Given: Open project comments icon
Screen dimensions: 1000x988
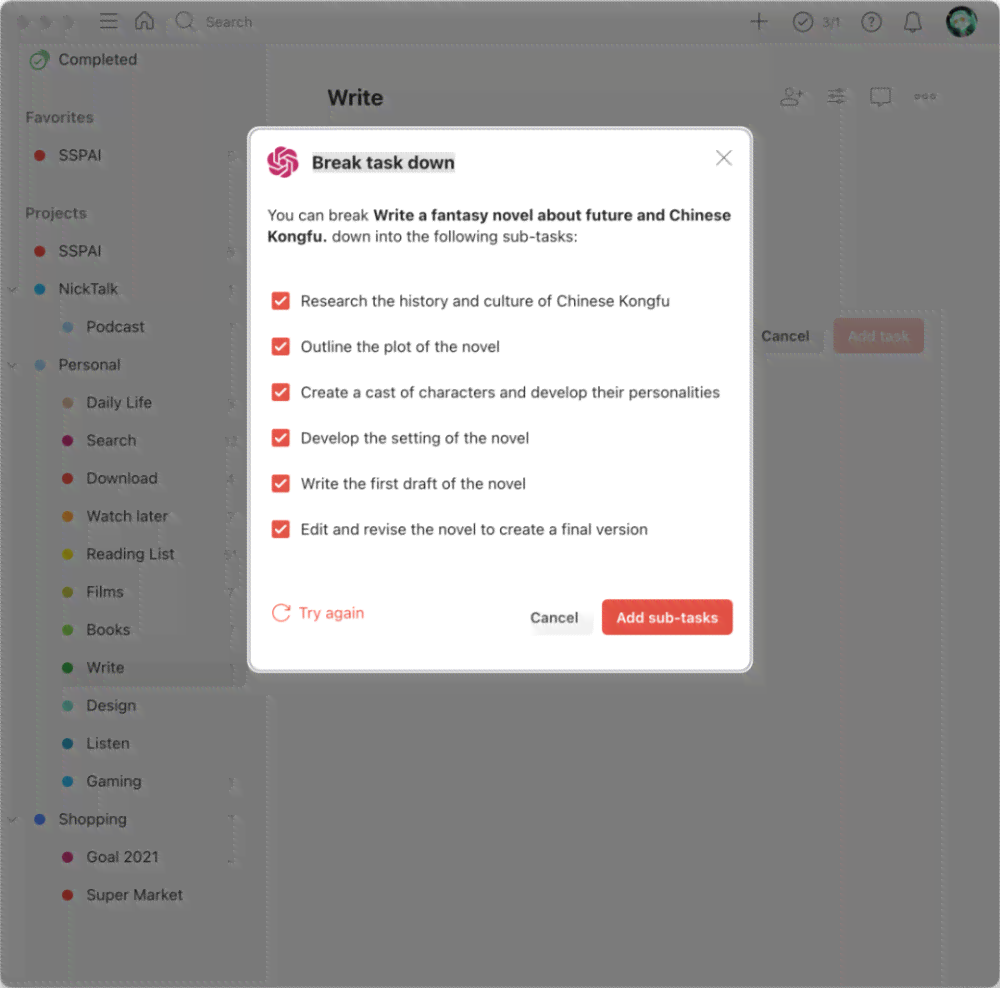Looking at the screenshot, I should click(880, 97).
